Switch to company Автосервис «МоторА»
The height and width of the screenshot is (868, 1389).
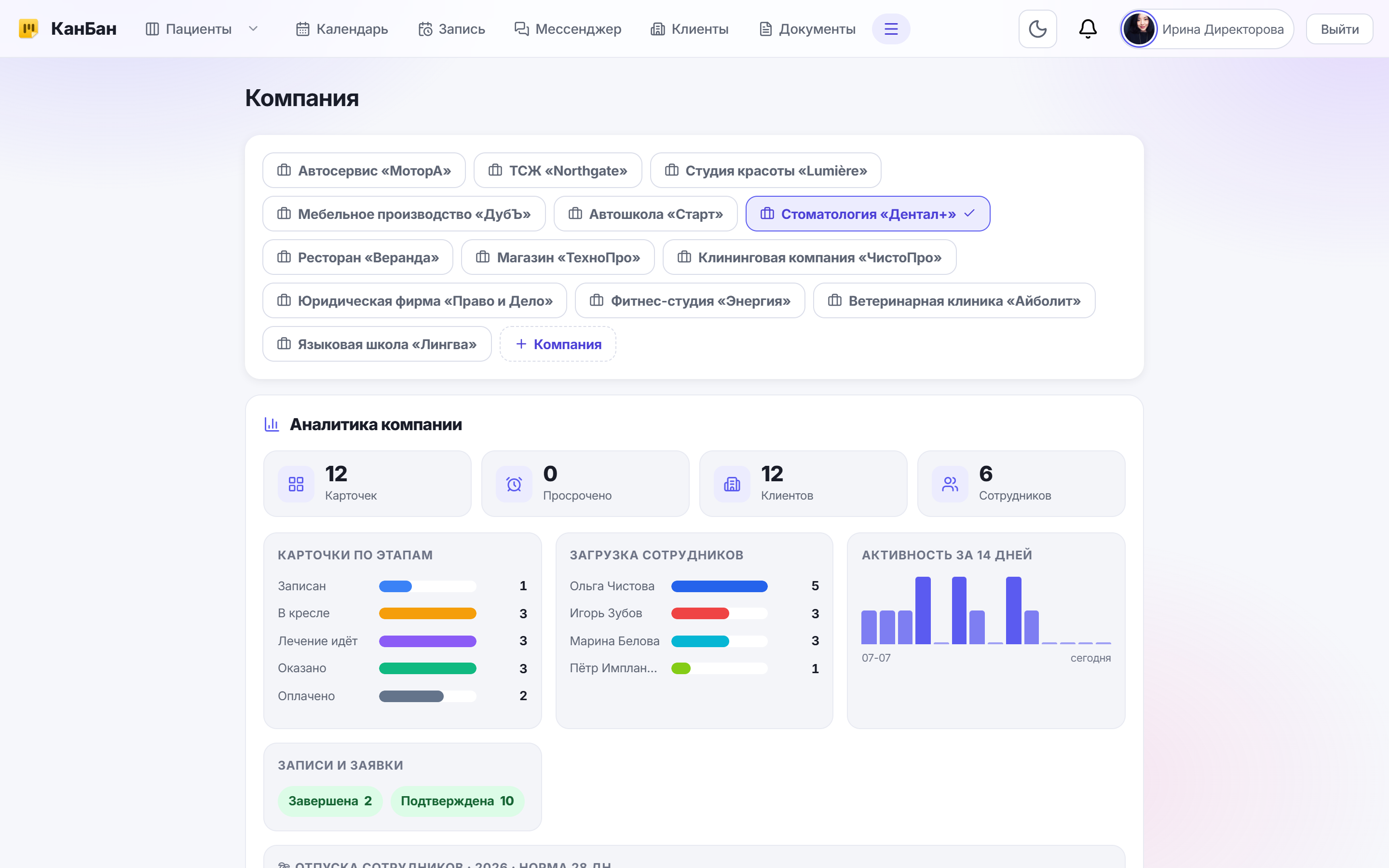click(364, 171)
